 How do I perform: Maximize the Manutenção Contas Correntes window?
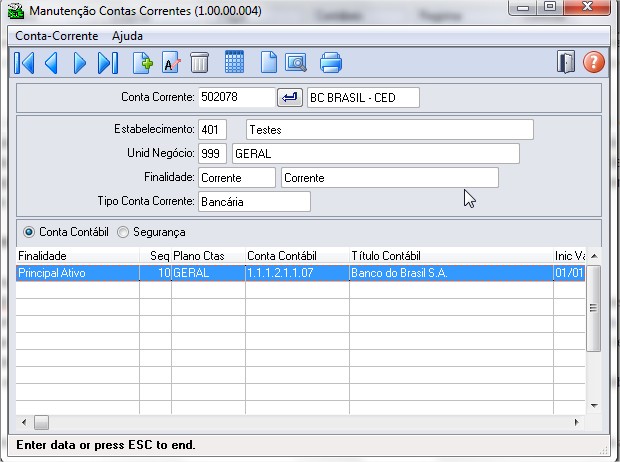pos(550,7)
